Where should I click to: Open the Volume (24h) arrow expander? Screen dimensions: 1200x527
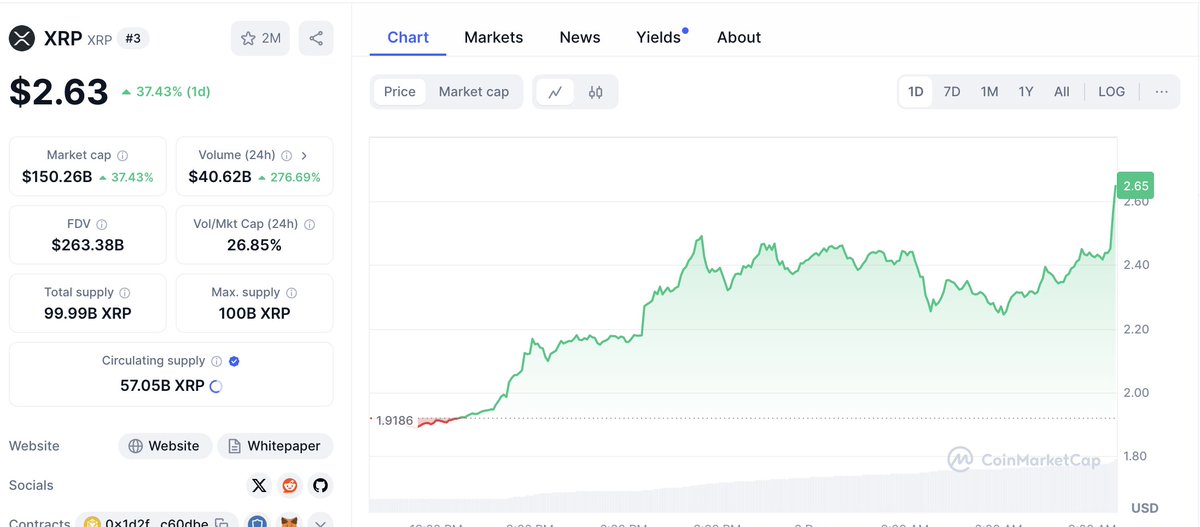pos(304,156)
